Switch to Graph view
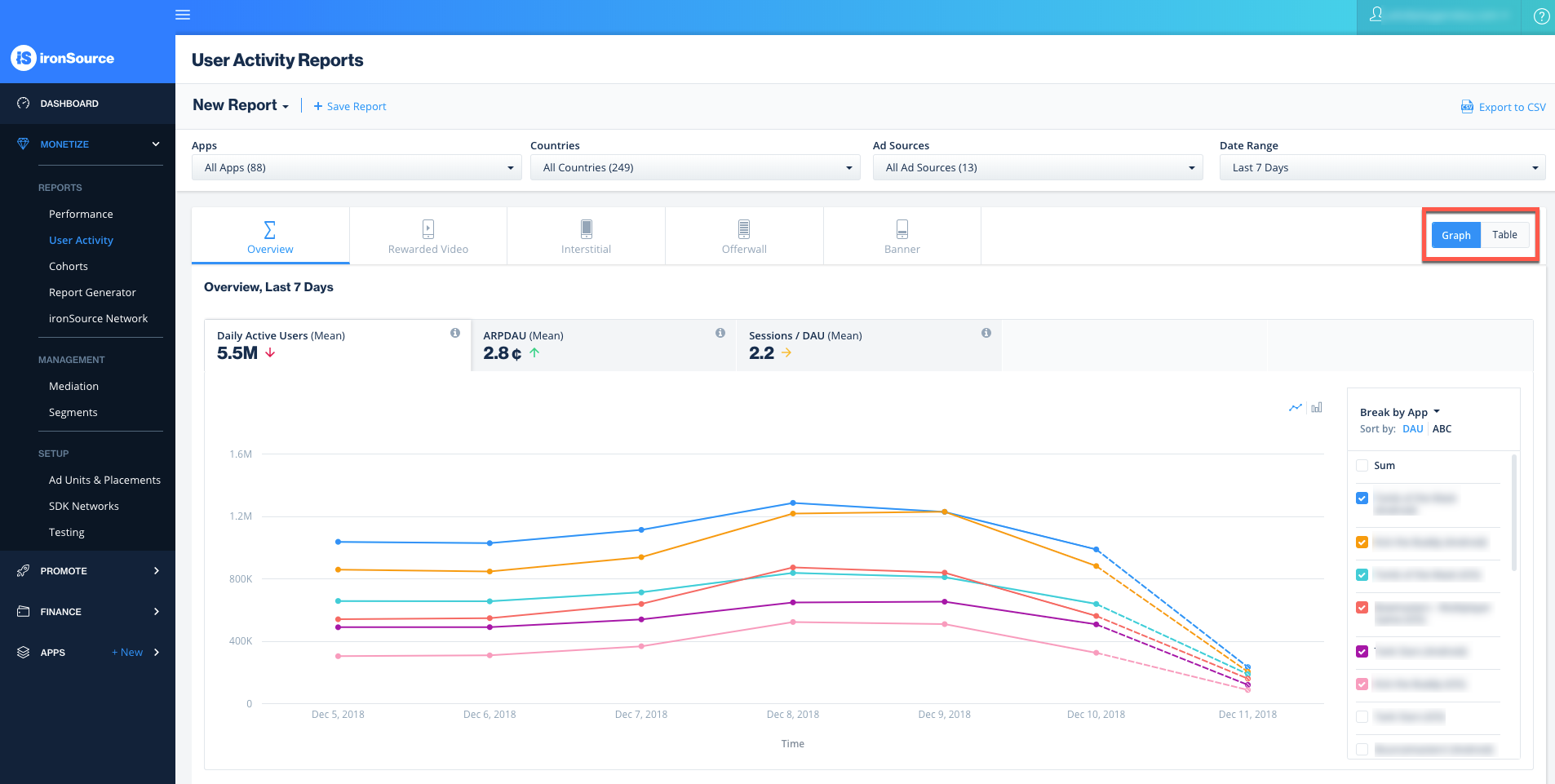The height and width of the screenshot is (784, 1555). 1455,235
